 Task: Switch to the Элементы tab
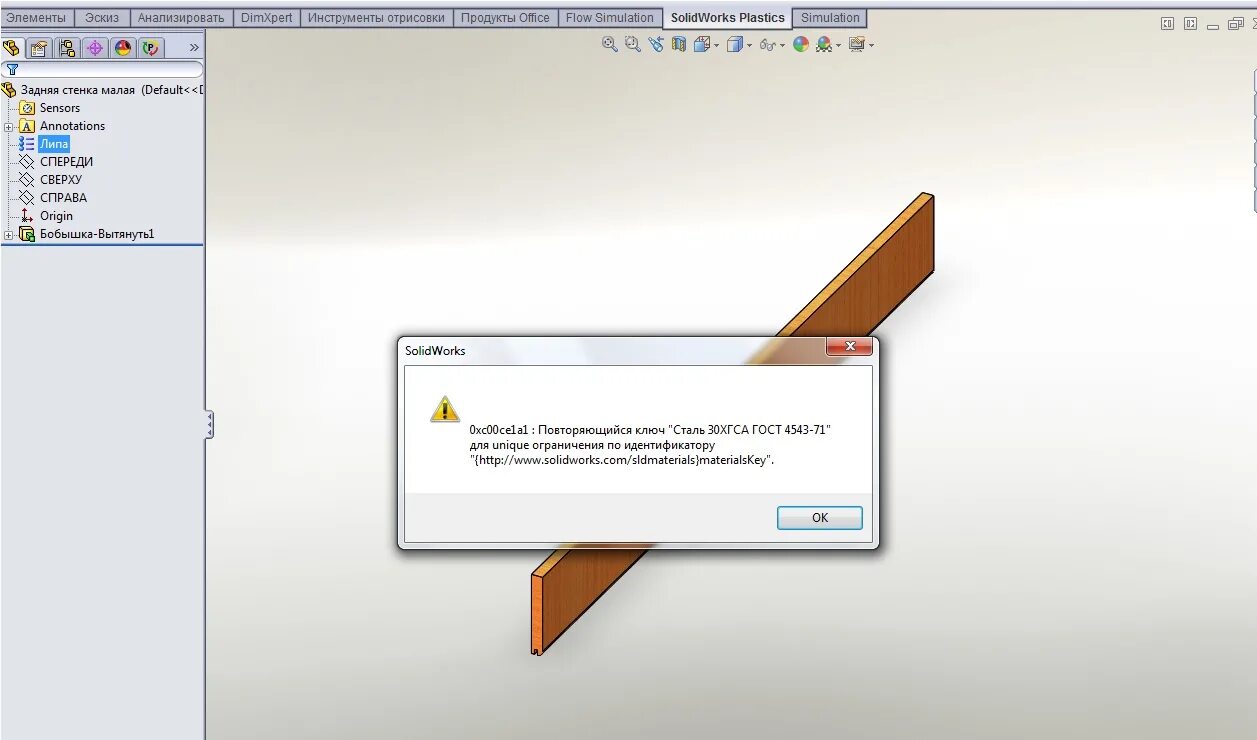coord(37,18)
